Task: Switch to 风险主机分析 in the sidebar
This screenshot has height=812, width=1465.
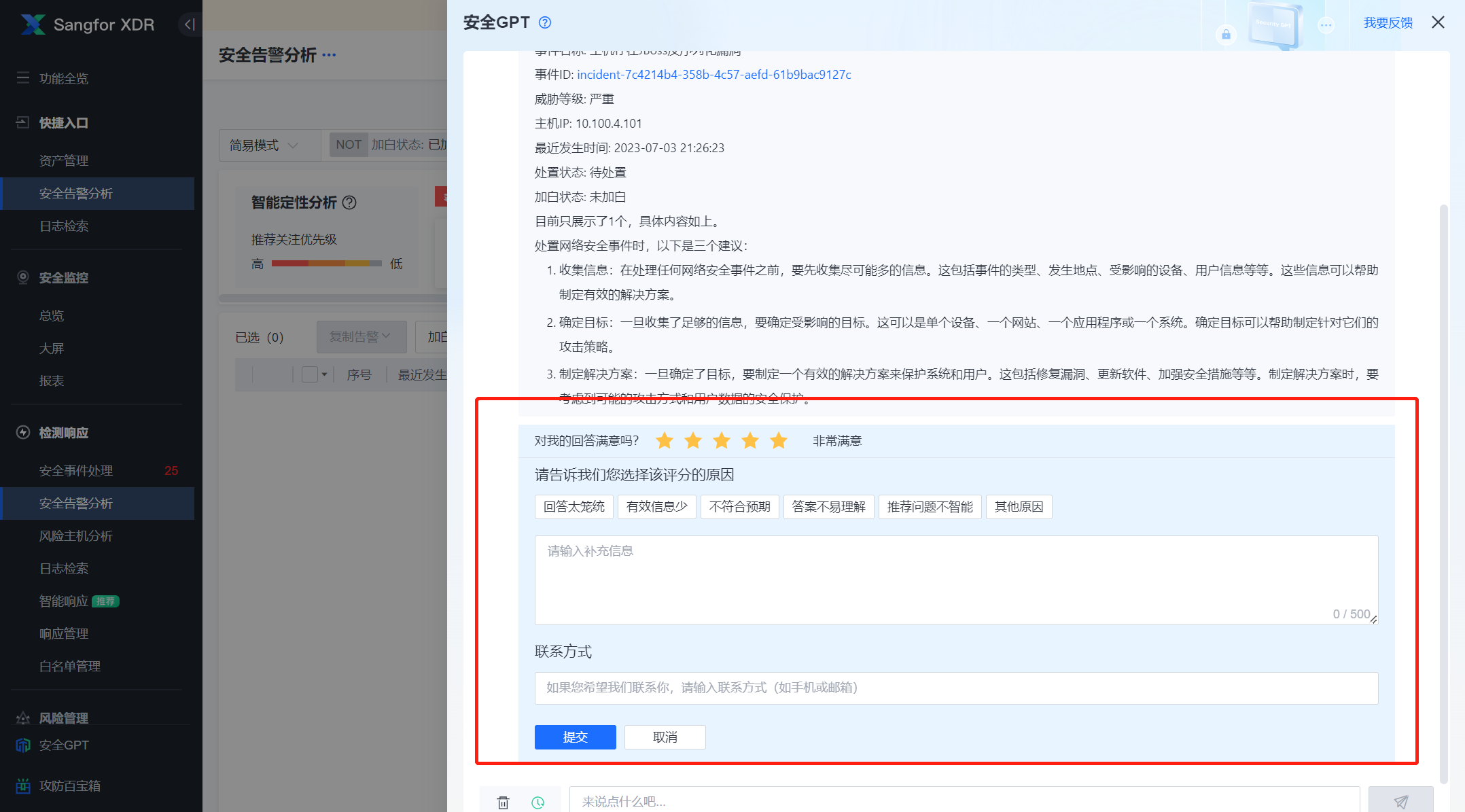Action: (x=75, y=535)
